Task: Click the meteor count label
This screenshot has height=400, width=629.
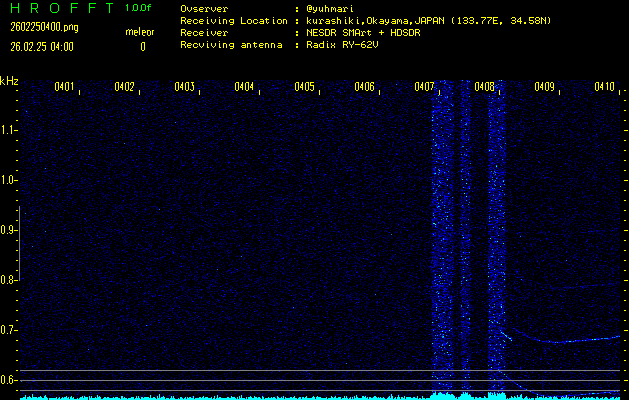Action: pyautogui.click(x=139, y=31)
